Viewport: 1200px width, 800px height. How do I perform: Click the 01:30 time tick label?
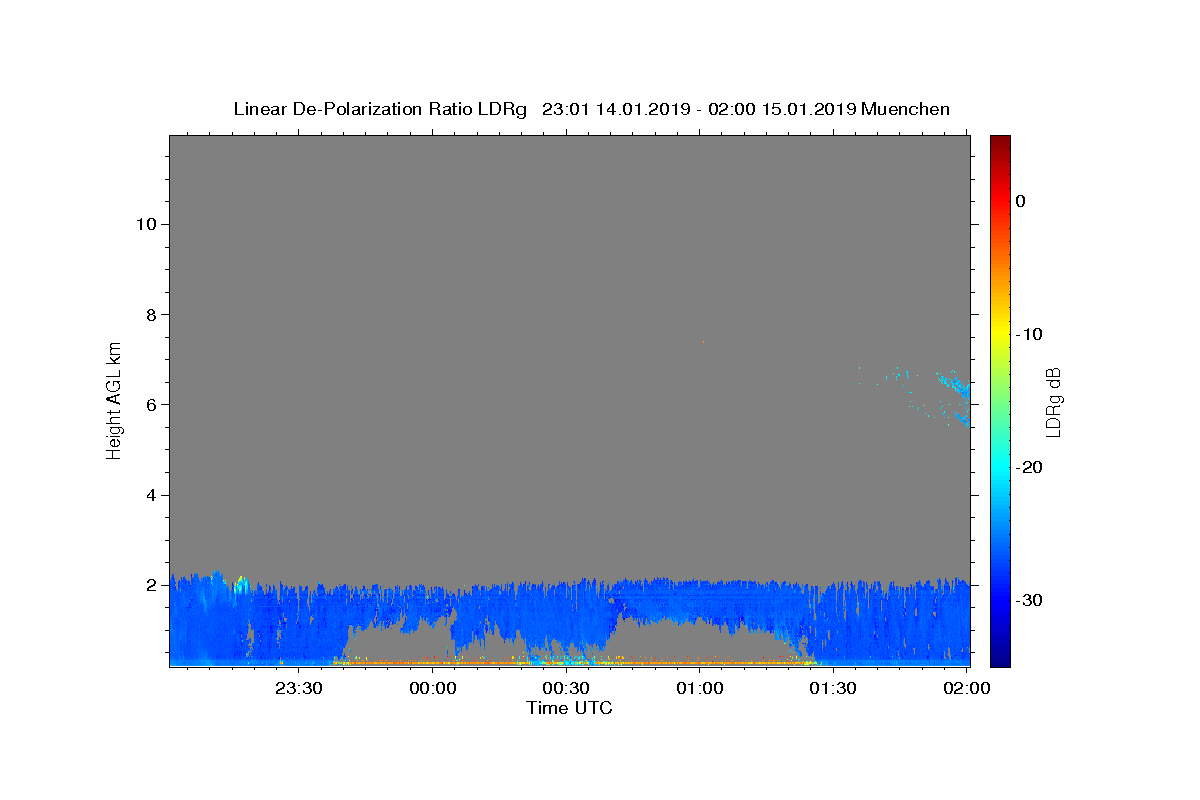click(x=833, y=688)
